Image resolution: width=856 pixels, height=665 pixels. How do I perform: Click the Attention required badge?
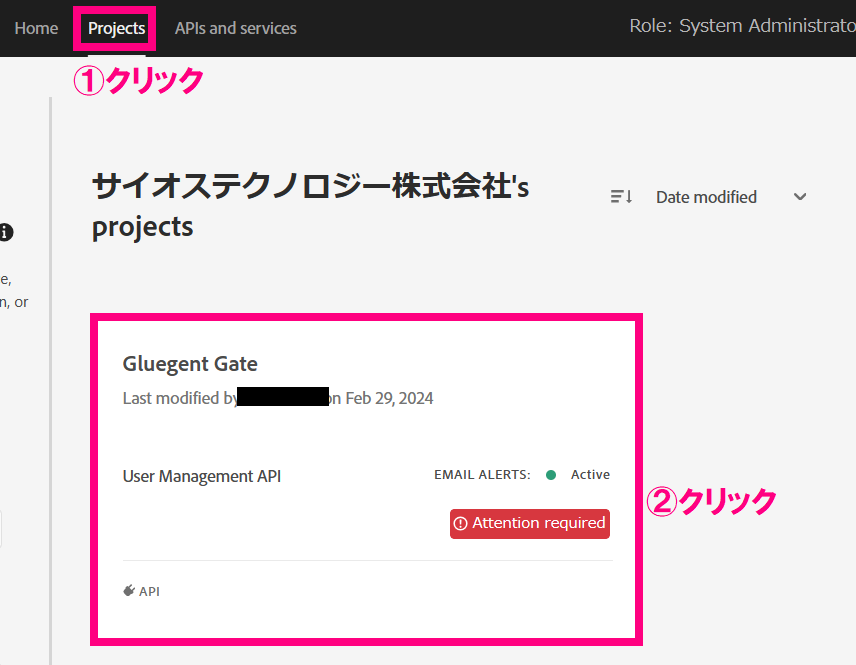pyautogui.click(x=530, y=524)
